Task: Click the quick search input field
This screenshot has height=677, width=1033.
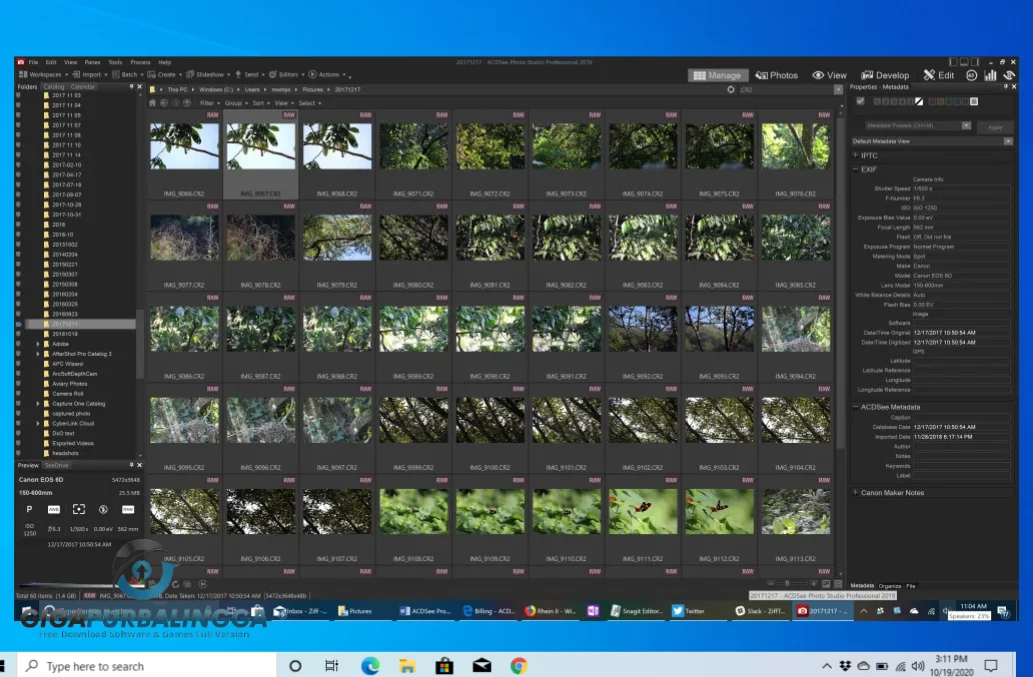Action: tap(785, 90)
